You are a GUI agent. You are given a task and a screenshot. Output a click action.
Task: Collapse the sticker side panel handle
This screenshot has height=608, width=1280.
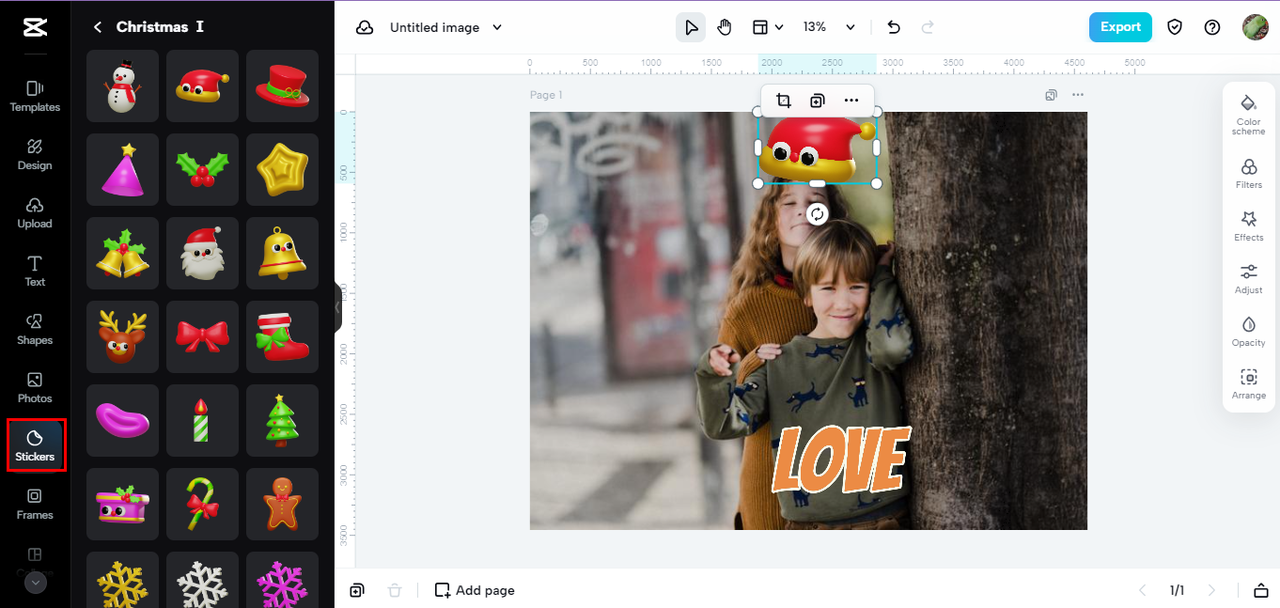[x=338, y=307]
